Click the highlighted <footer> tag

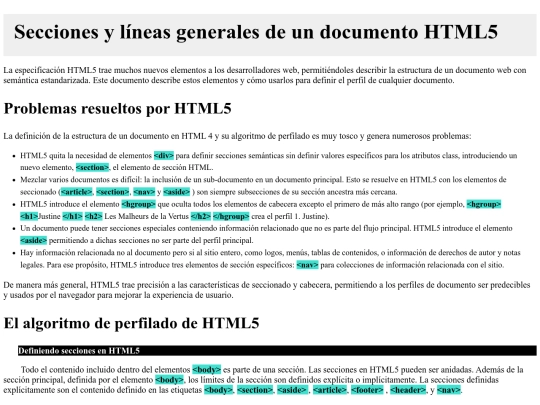(x=367, y=390)
